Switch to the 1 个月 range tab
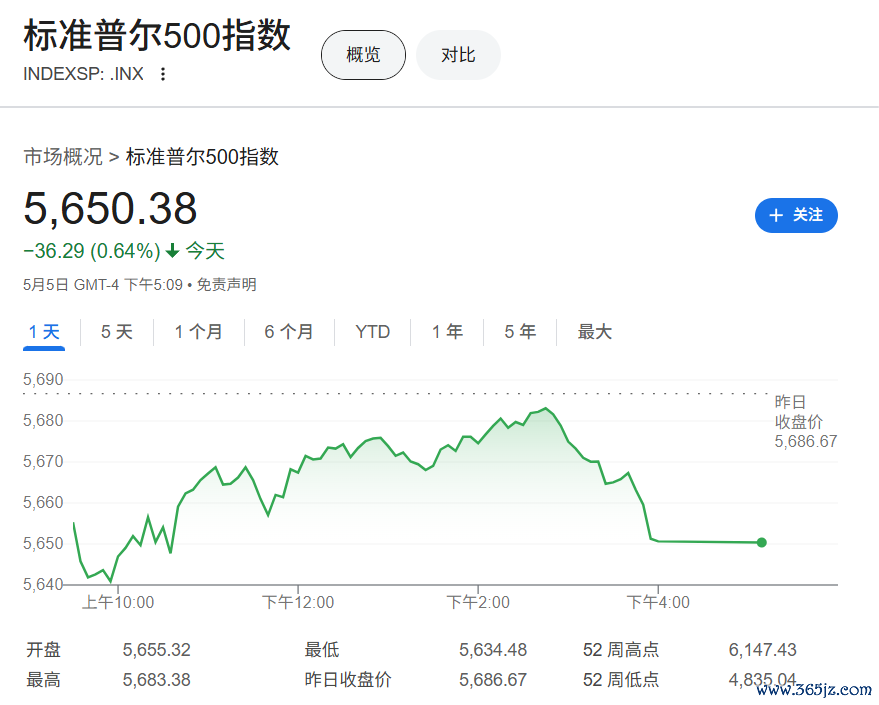The height and width of the screenshot is (705, 879). click(198, 332)
